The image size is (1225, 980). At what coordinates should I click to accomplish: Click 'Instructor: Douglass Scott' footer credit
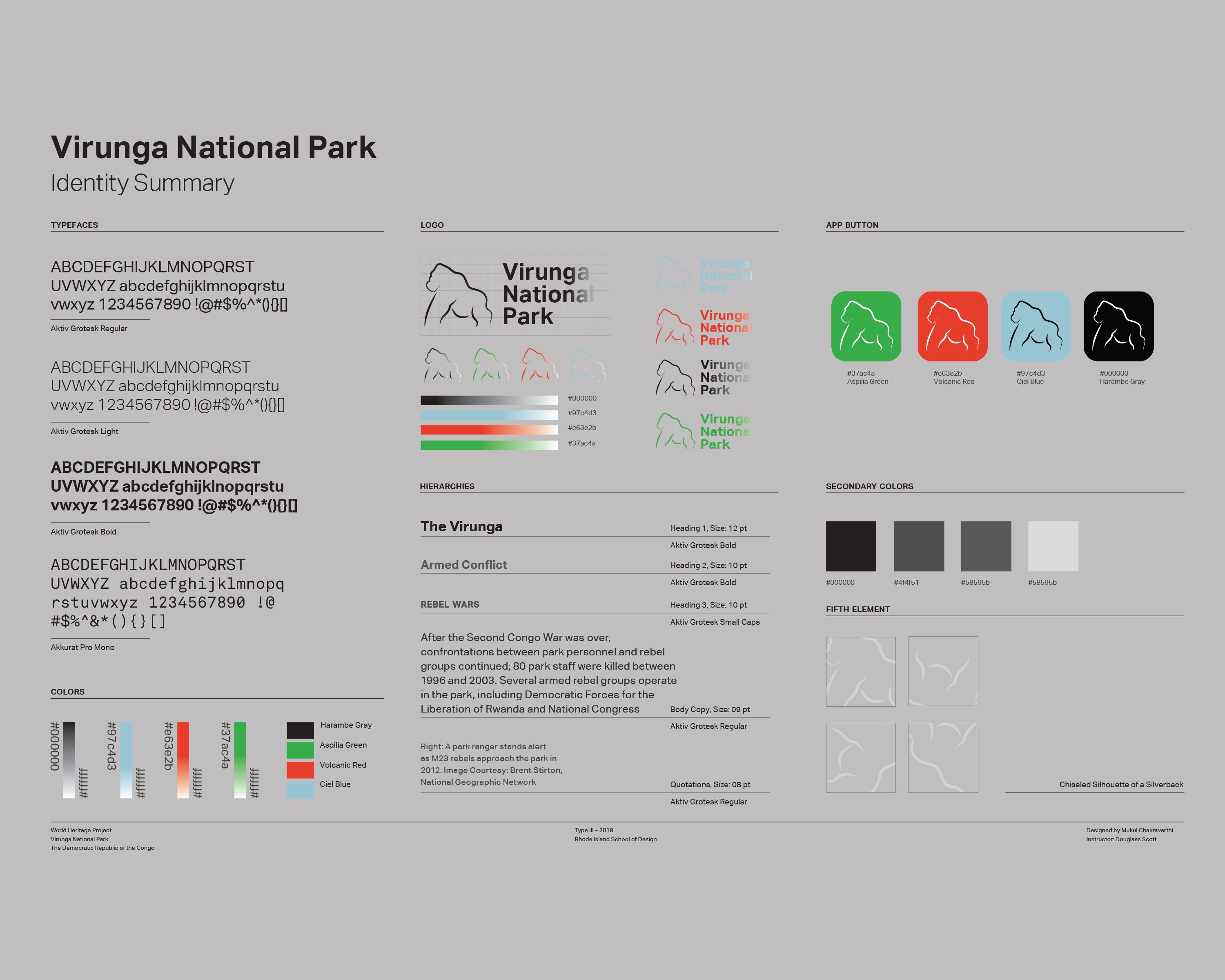(1121, 839)
